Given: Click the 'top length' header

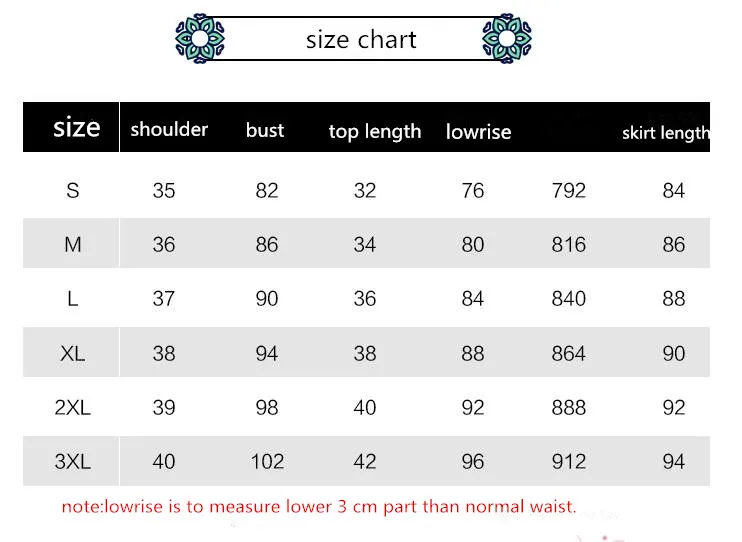Looking at the screenshot, I should pyautogui.click(x=375, y=132).
